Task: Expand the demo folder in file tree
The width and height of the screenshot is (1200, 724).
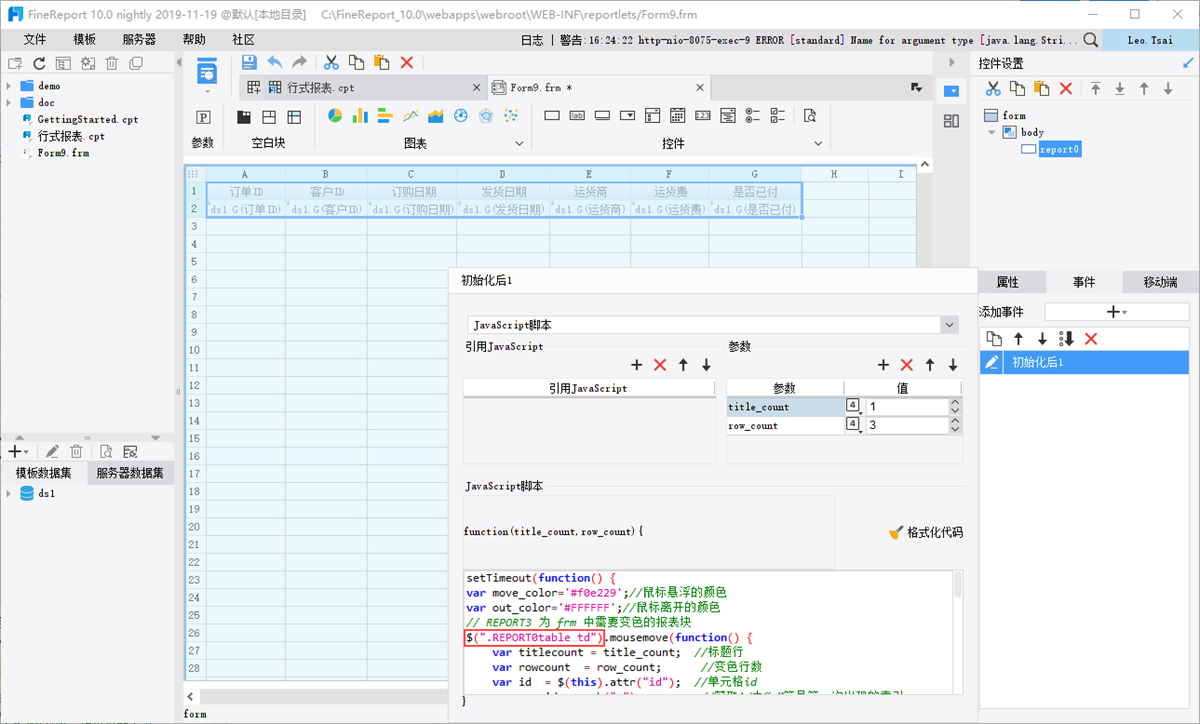Action: click(x=9, y=86)
